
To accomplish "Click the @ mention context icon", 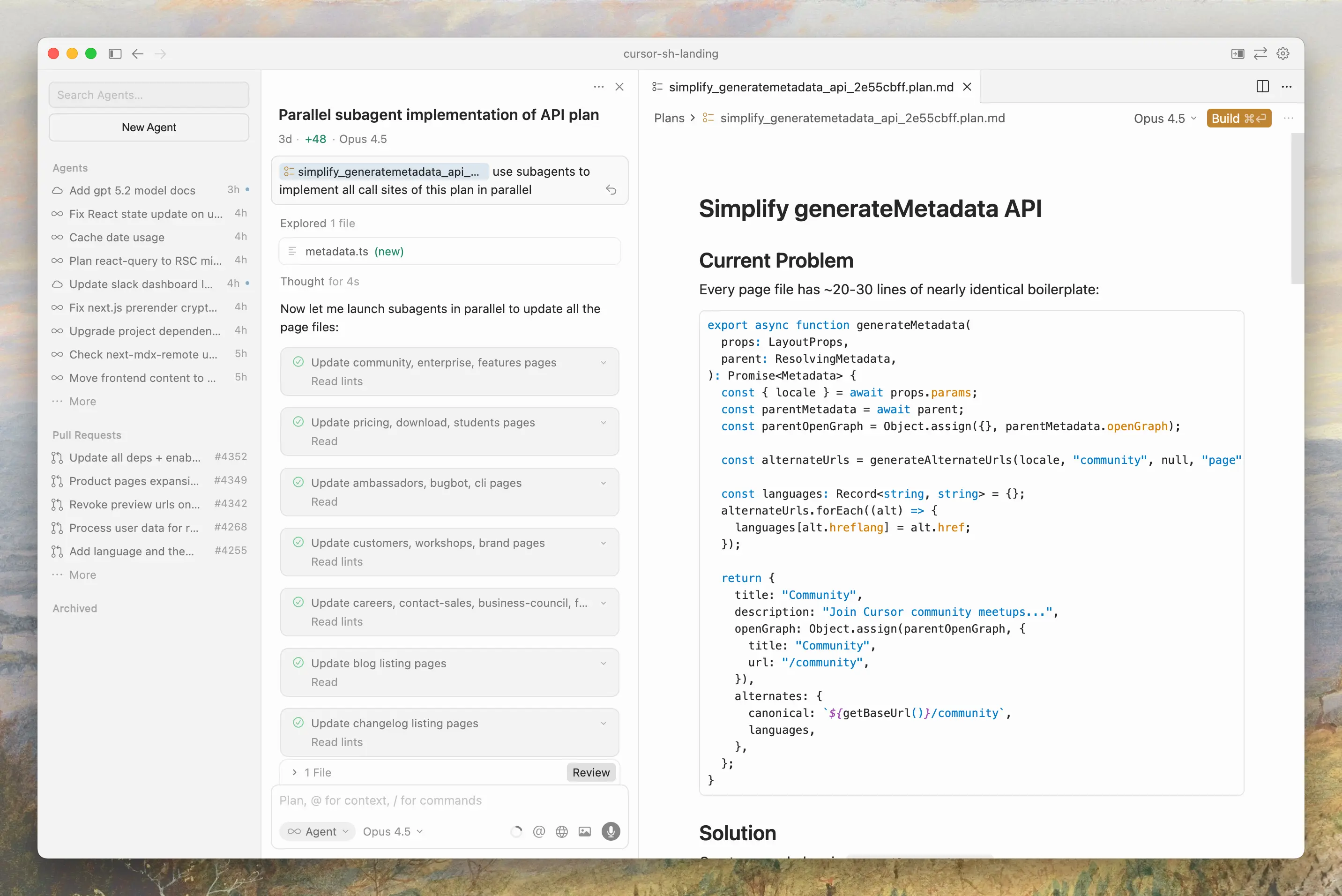I will [538, 831].
